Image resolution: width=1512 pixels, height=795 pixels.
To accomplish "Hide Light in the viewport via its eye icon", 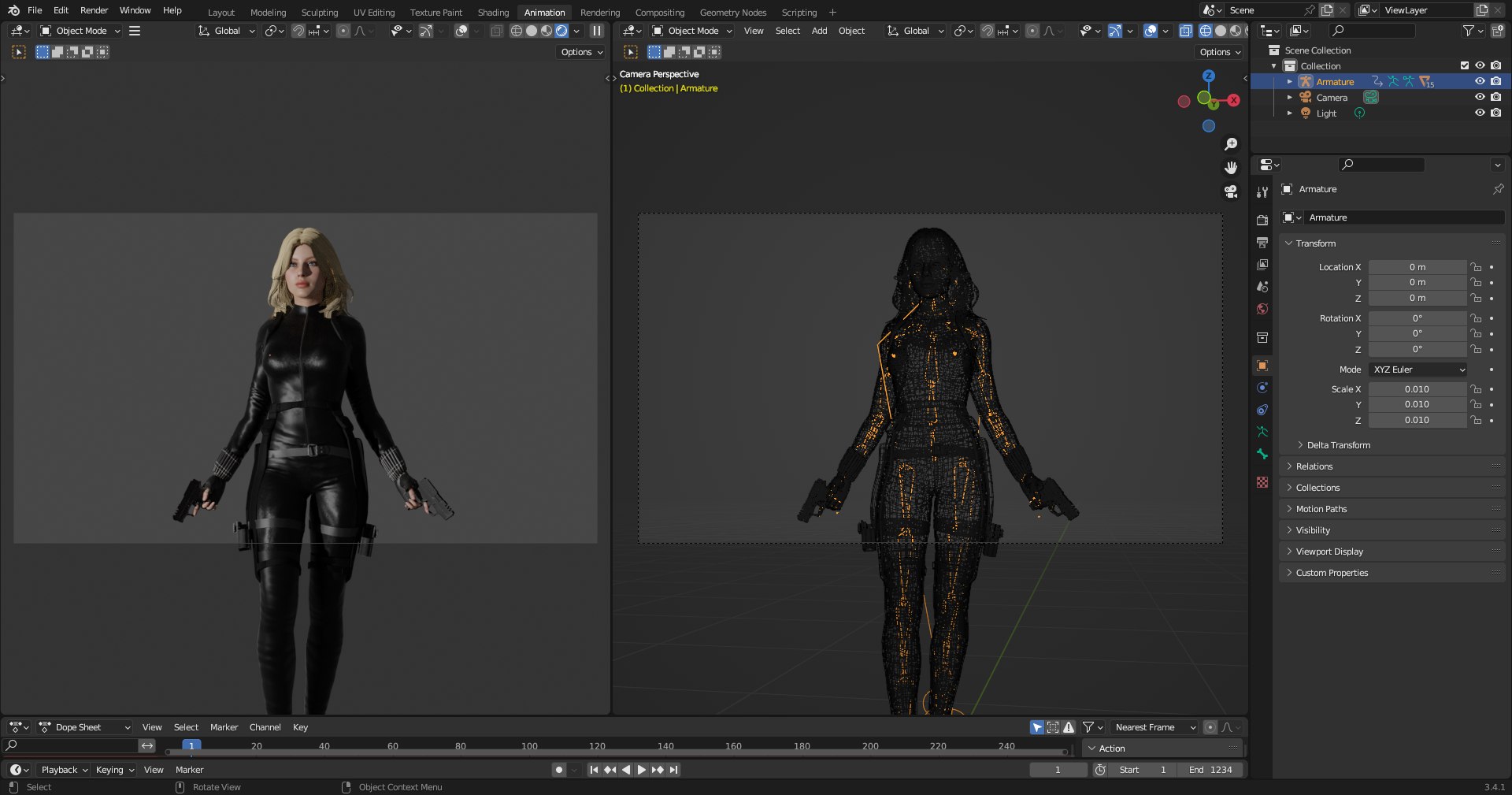I will [x=1480, y=113].
